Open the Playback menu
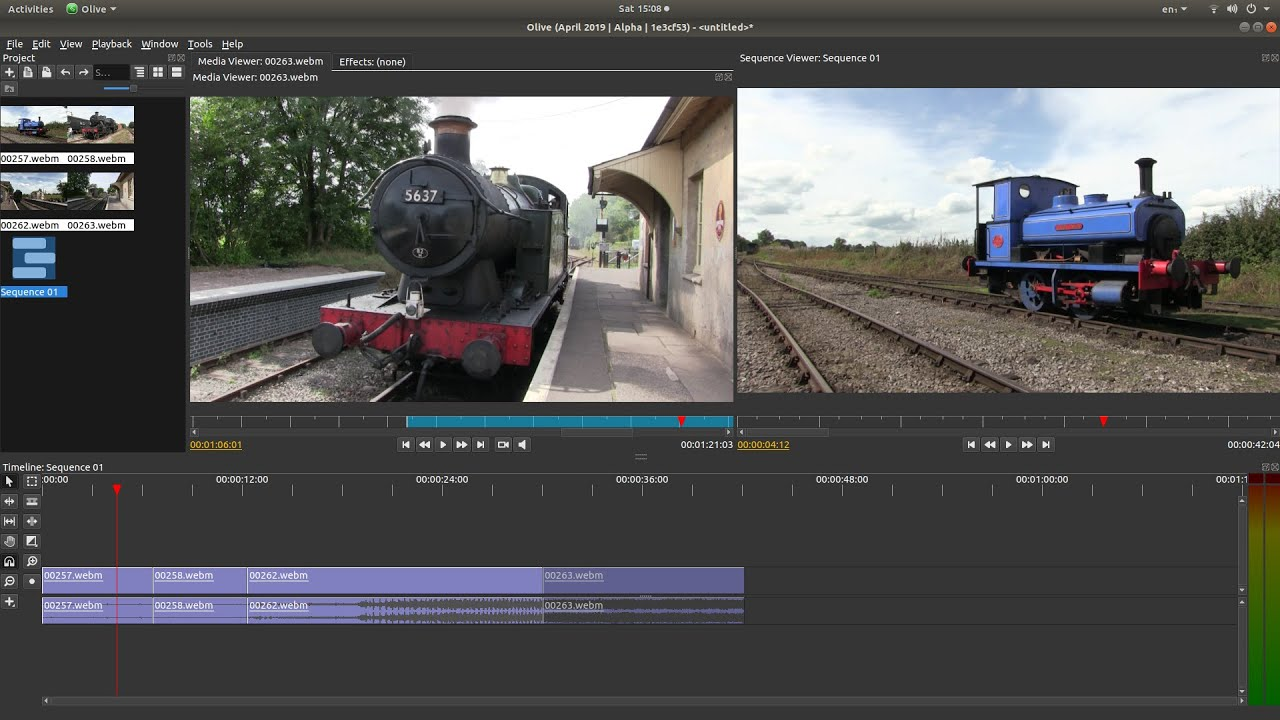The height and width of the screenshot is (720, 1280). click(111, 43)
